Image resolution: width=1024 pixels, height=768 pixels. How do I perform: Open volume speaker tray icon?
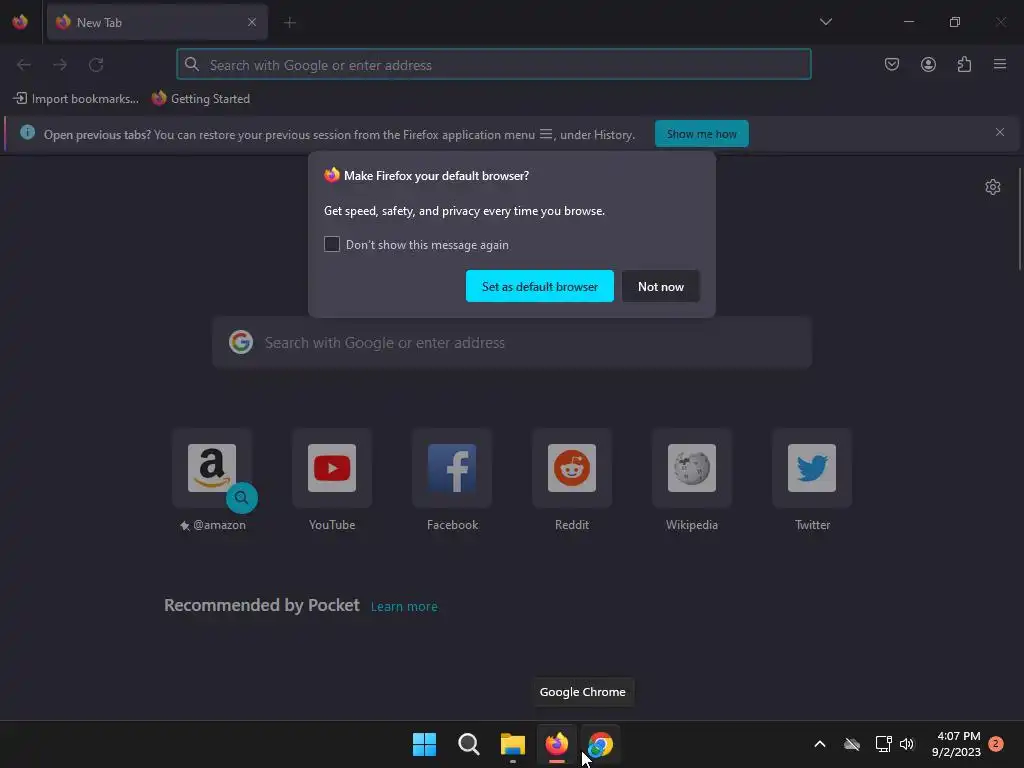(906, 744)
